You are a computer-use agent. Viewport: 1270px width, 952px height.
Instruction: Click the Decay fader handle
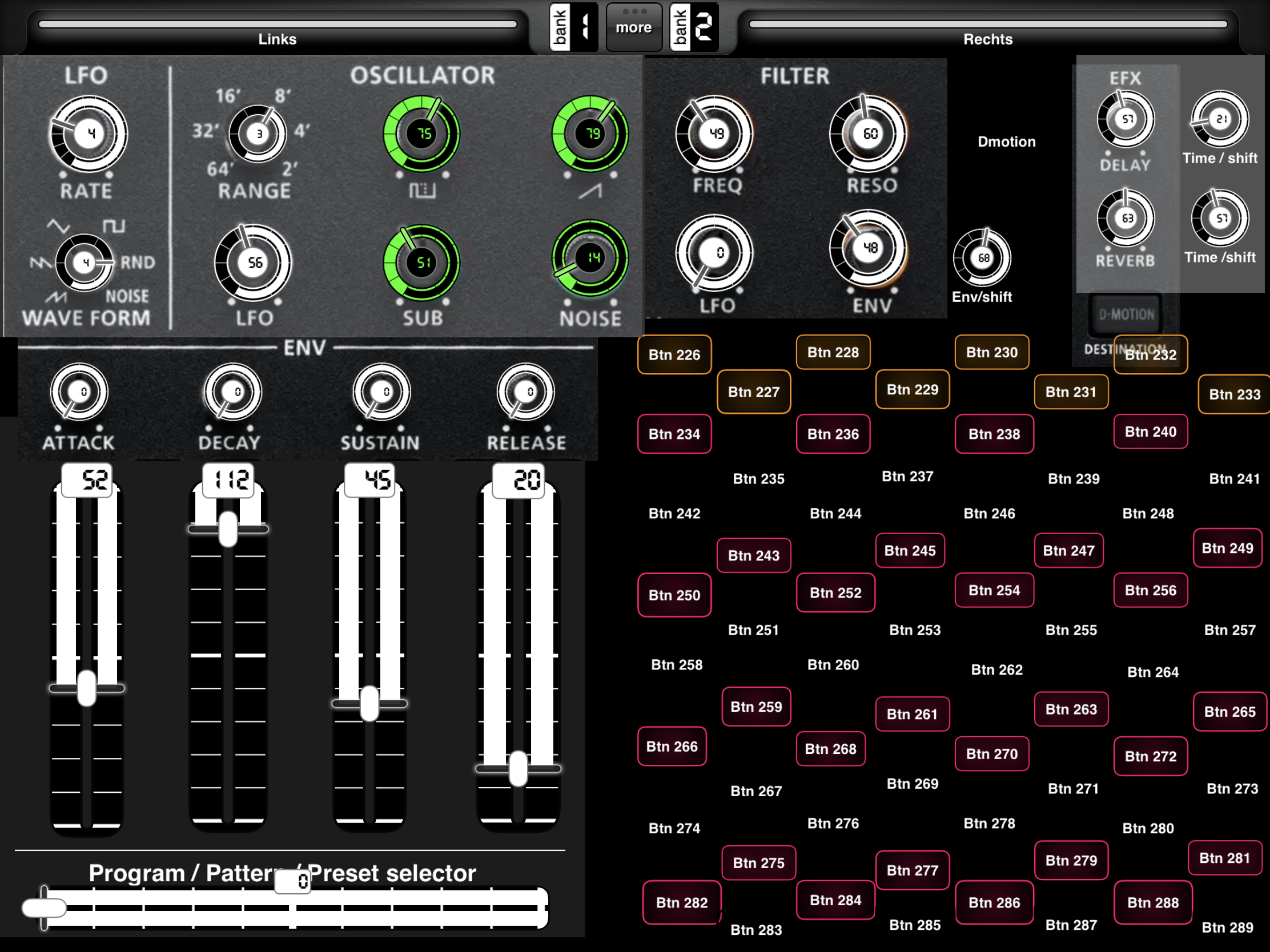228,529
